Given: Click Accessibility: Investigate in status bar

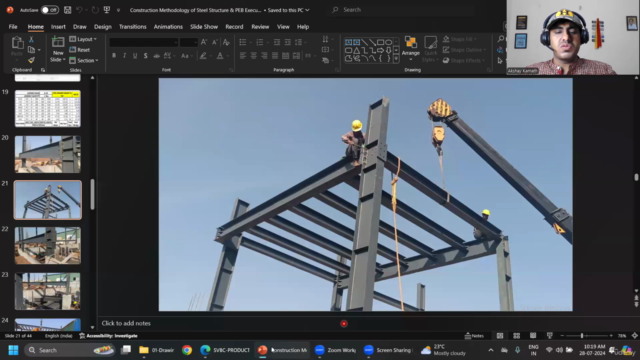Looking at the screenshot, I should 108,336.
